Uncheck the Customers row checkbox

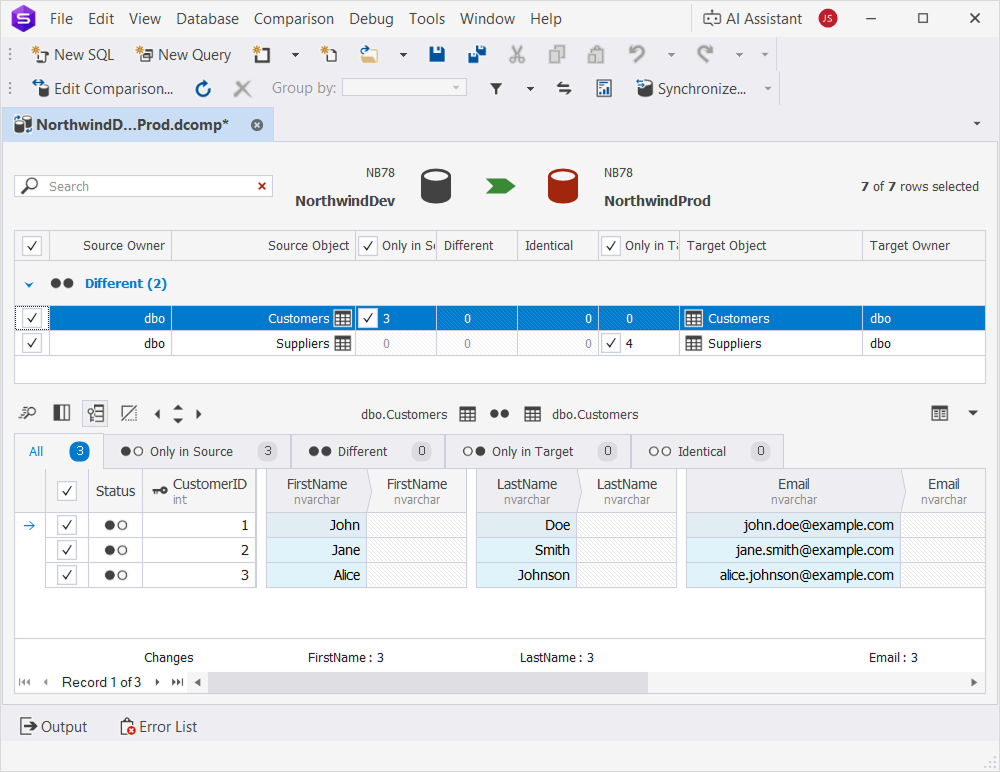point(32,318)
